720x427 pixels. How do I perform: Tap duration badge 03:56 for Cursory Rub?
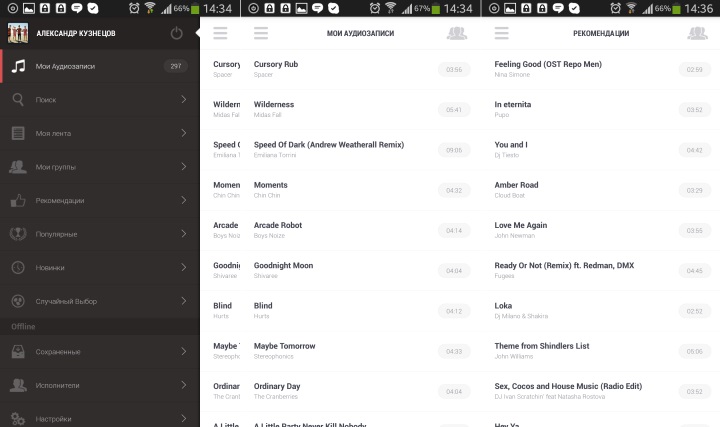(454, 70)
